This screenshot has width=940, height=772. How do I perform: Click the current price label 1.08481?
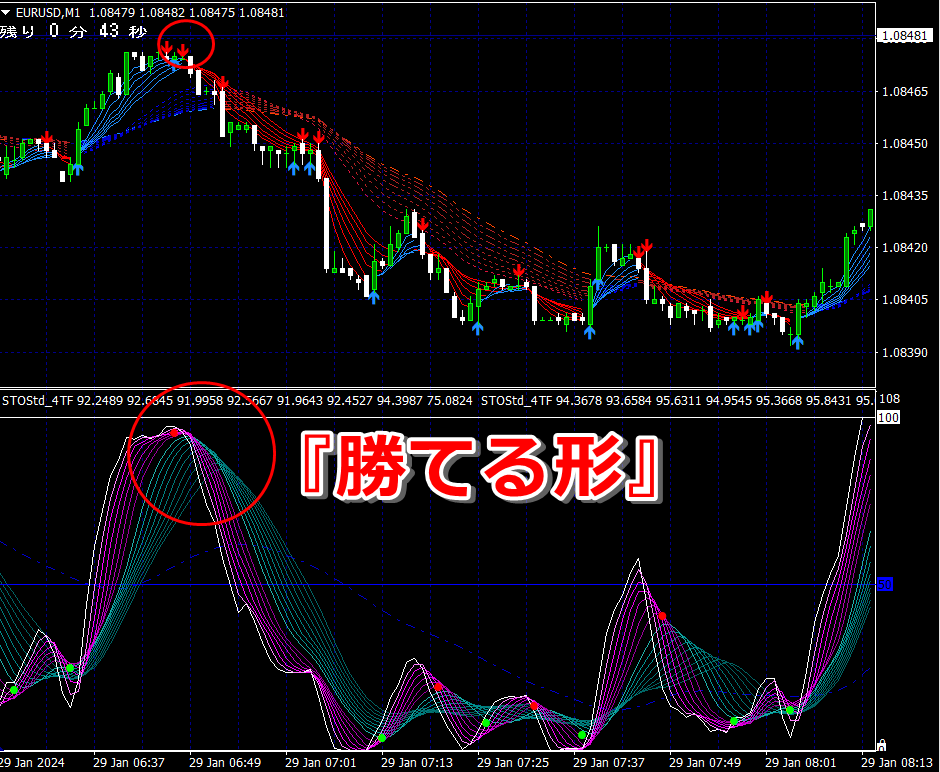(x=905, y=36)
